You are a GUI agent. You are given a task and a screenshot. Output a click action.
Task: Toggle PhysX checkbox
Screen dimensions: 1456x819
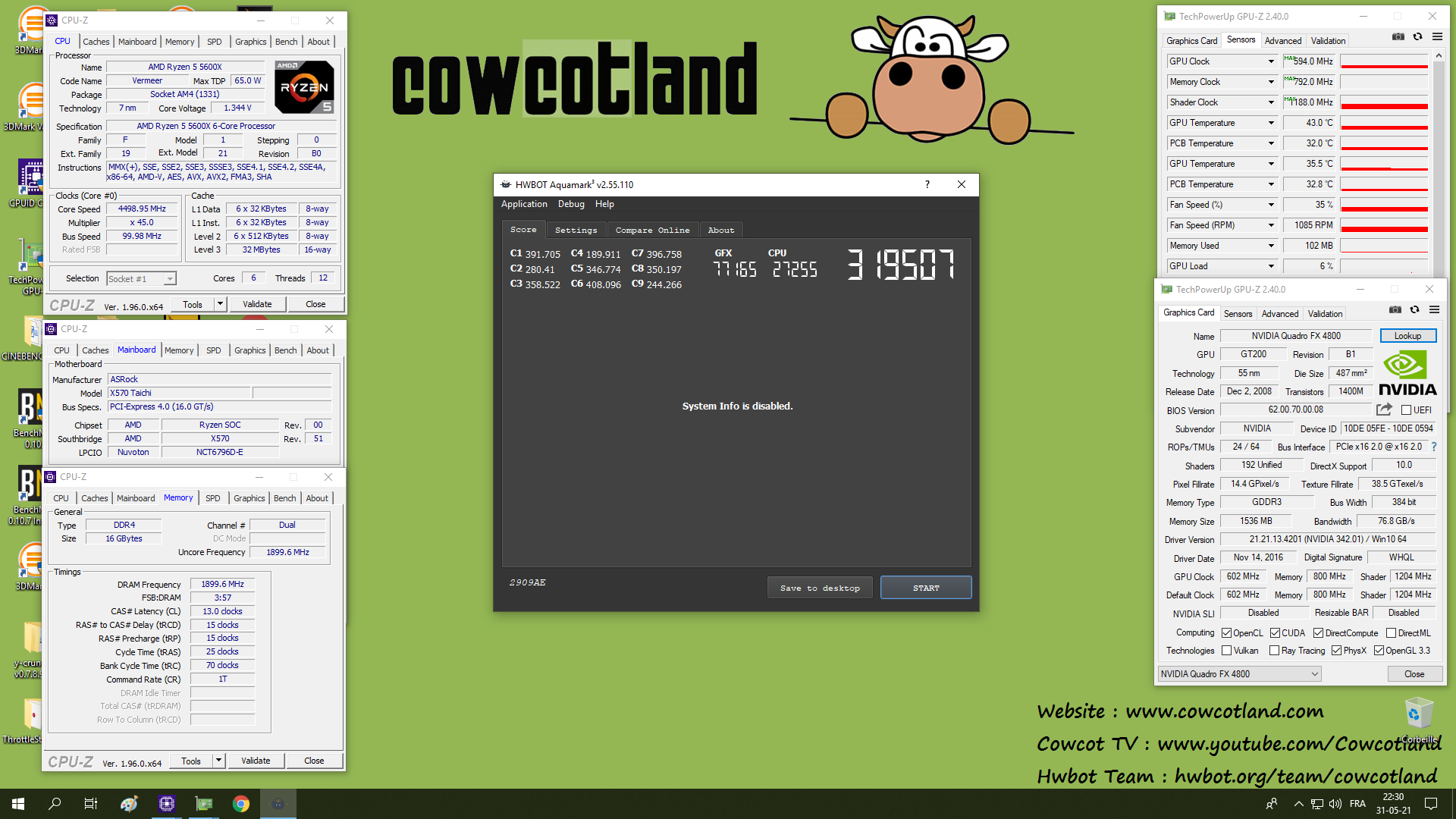click(x=1336, y=651)
